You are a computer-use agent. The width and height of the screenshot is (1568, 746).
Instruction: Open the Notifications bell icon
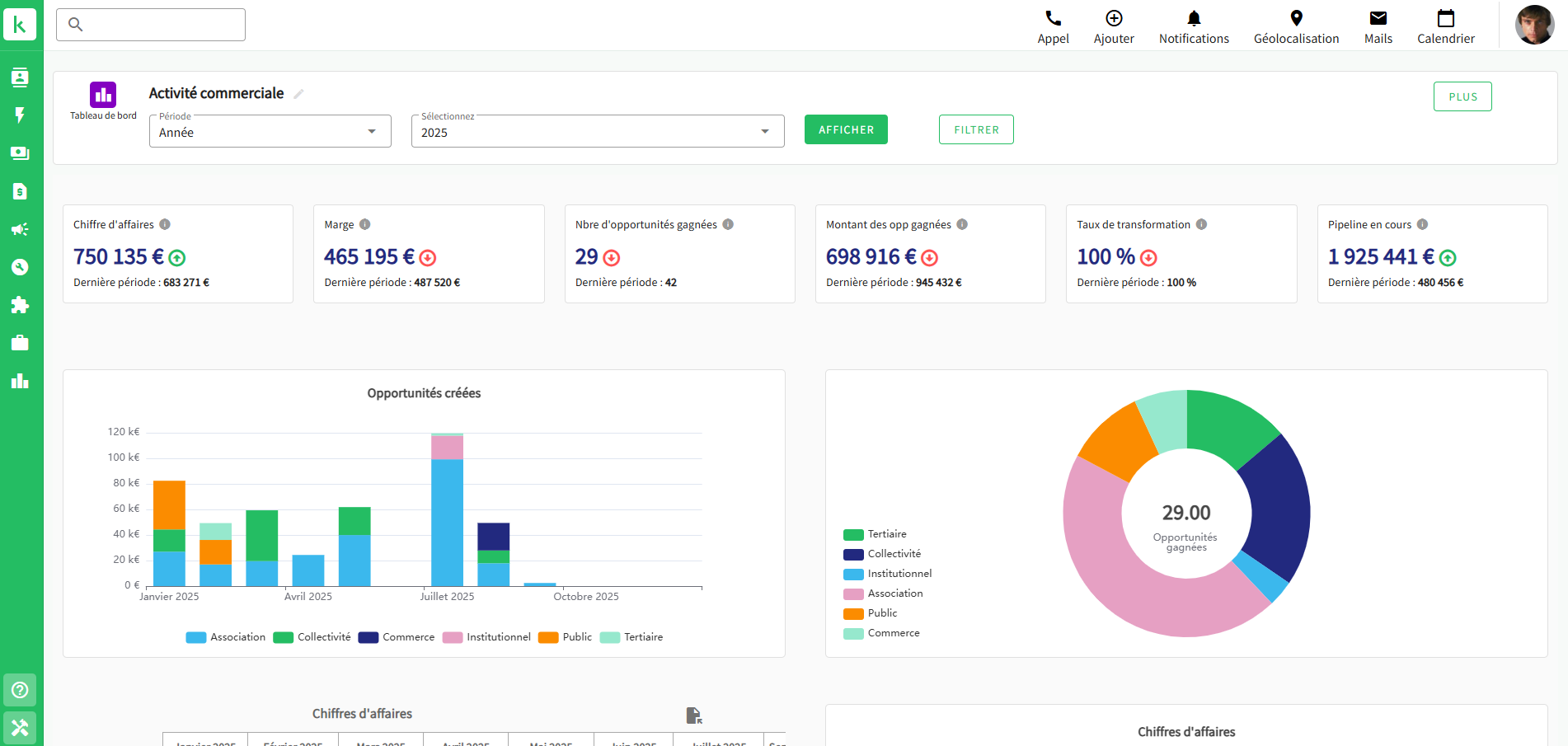coord(1193,18)
